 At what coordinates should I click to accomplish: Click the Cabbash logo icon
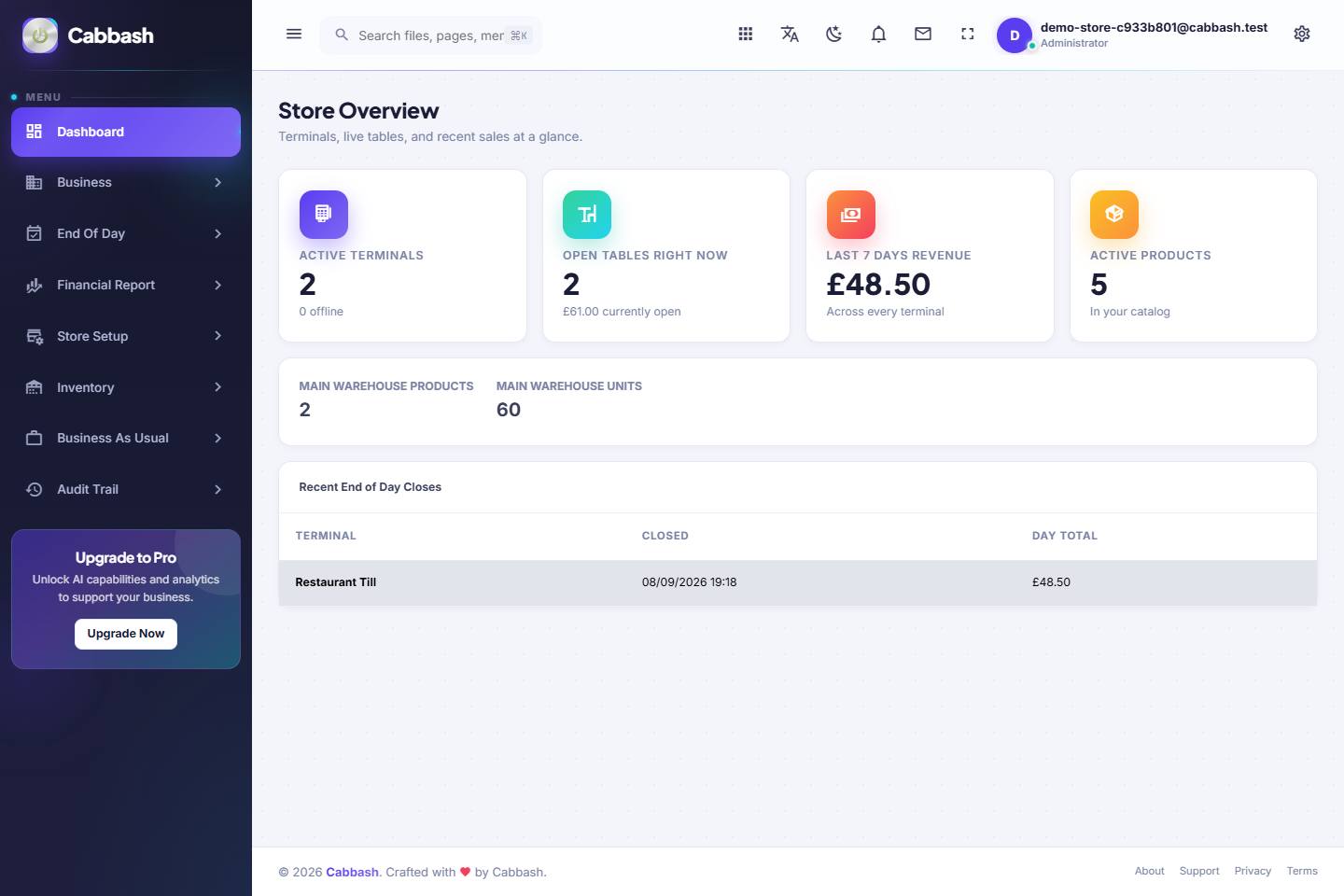click(40, 35)
